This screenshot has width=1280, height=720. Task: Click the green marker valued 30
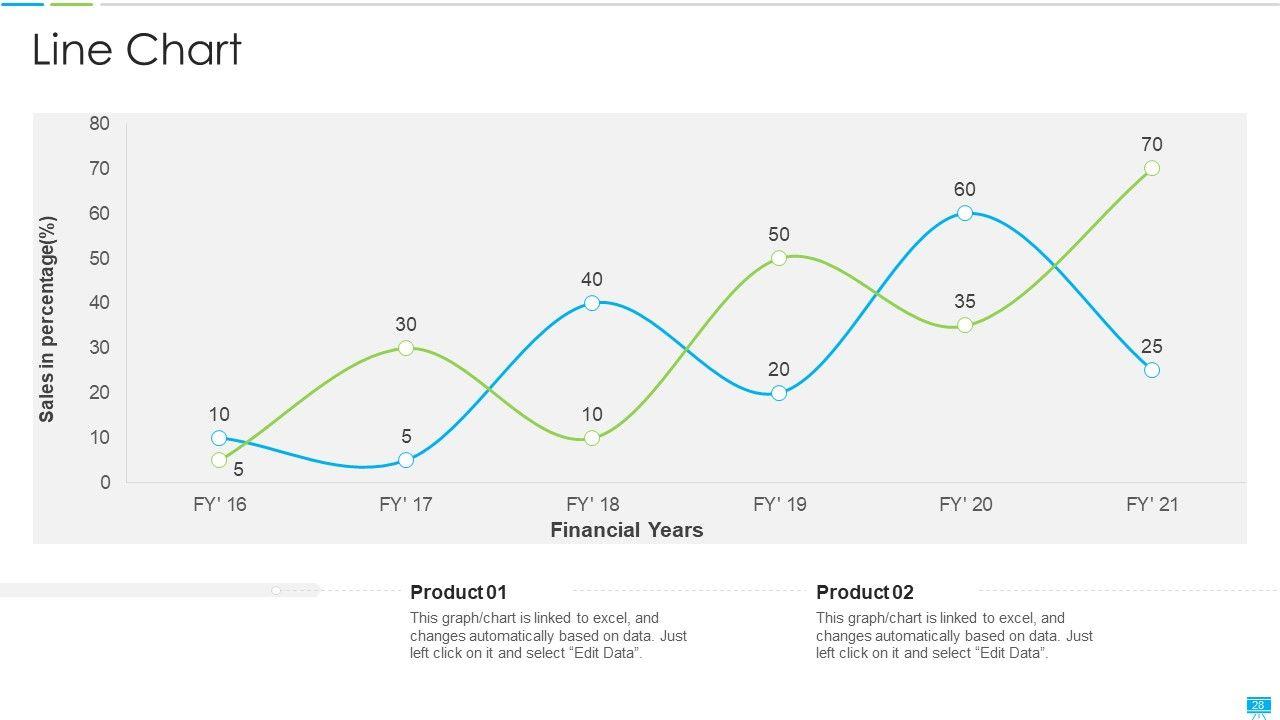(x=406, y=348)
